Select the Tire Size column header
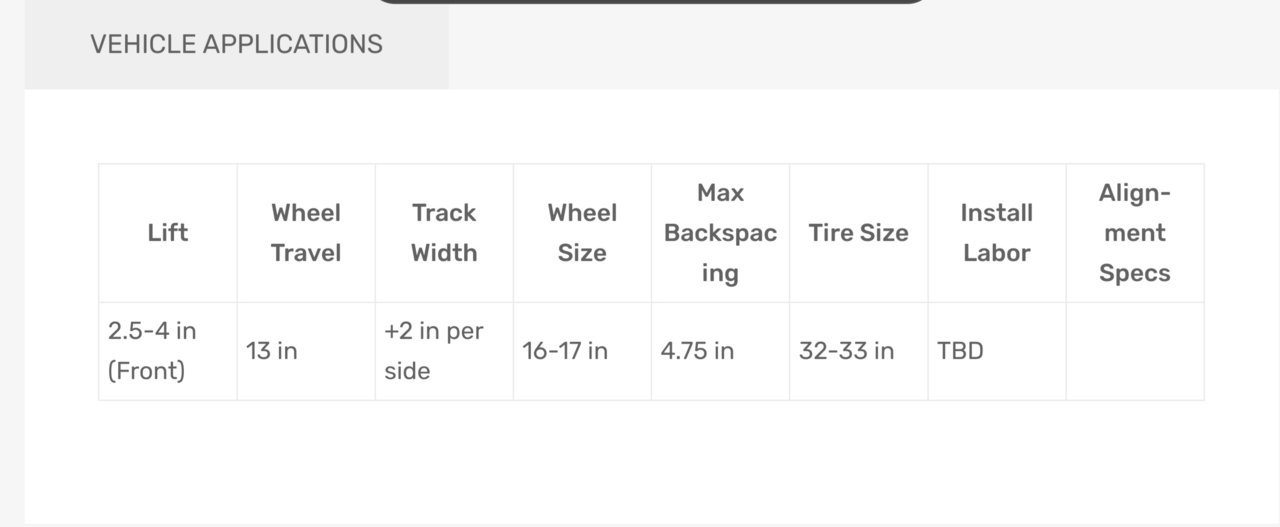Viewport: 1280px width, 527px height. click(858, 233)
